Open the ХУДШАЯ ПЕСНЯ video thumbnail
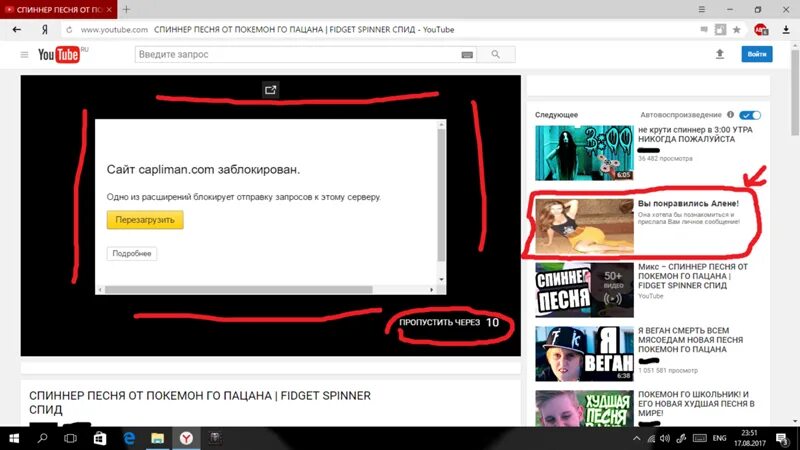The height and width of the screenshot is (450, 800). tap(584, 408)
